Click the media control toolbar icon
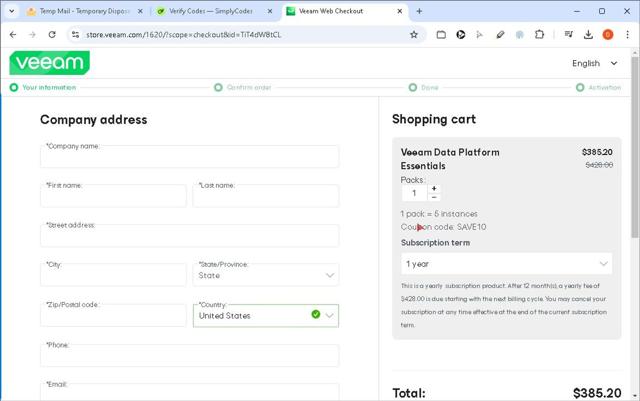 (x=568, y=35)
